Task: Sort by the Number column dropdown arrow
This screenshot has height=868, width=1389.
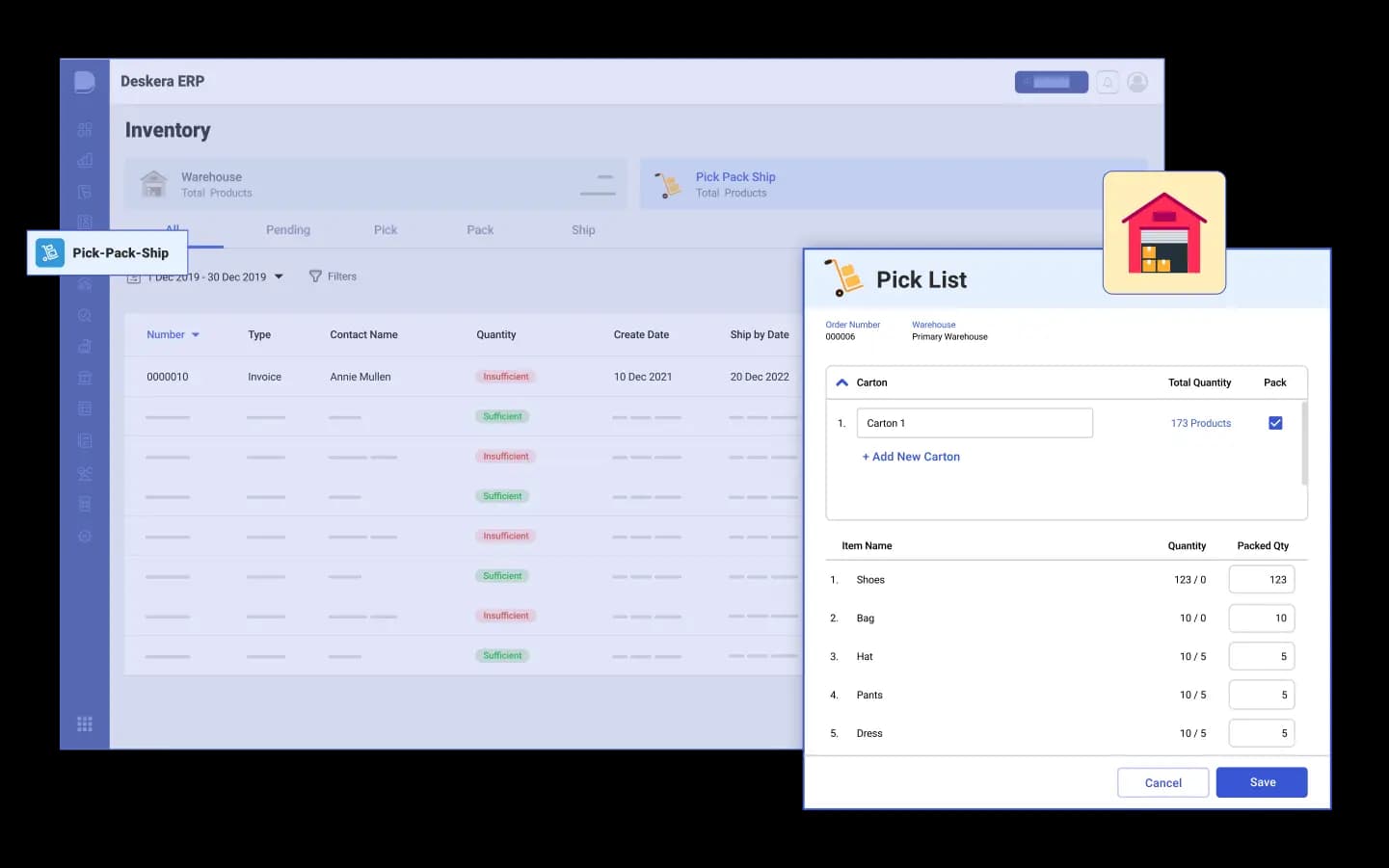Action: tap(196, 335)
